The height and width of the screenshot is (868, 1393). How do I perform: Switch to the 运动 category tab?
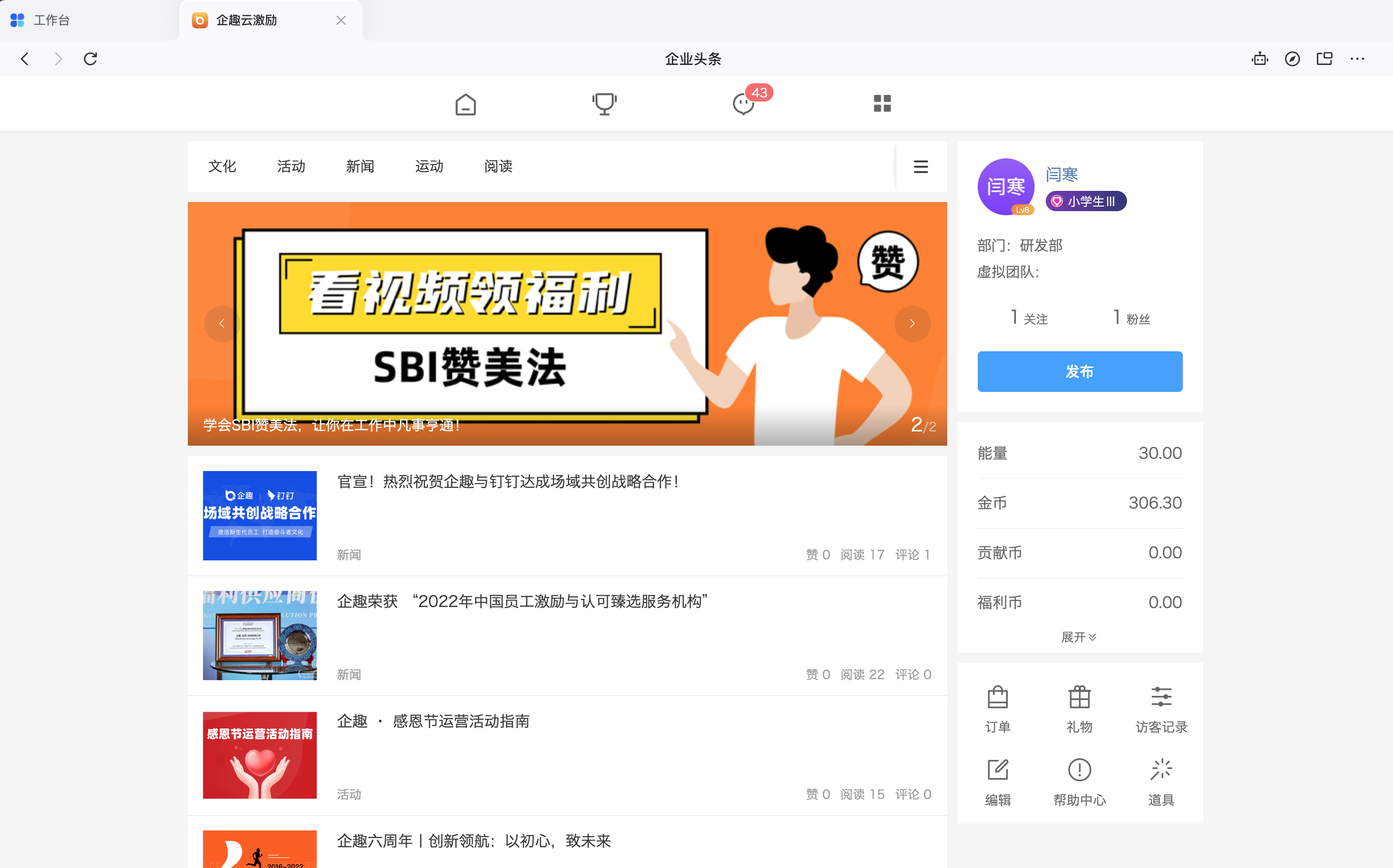click(x=429, y=166)
